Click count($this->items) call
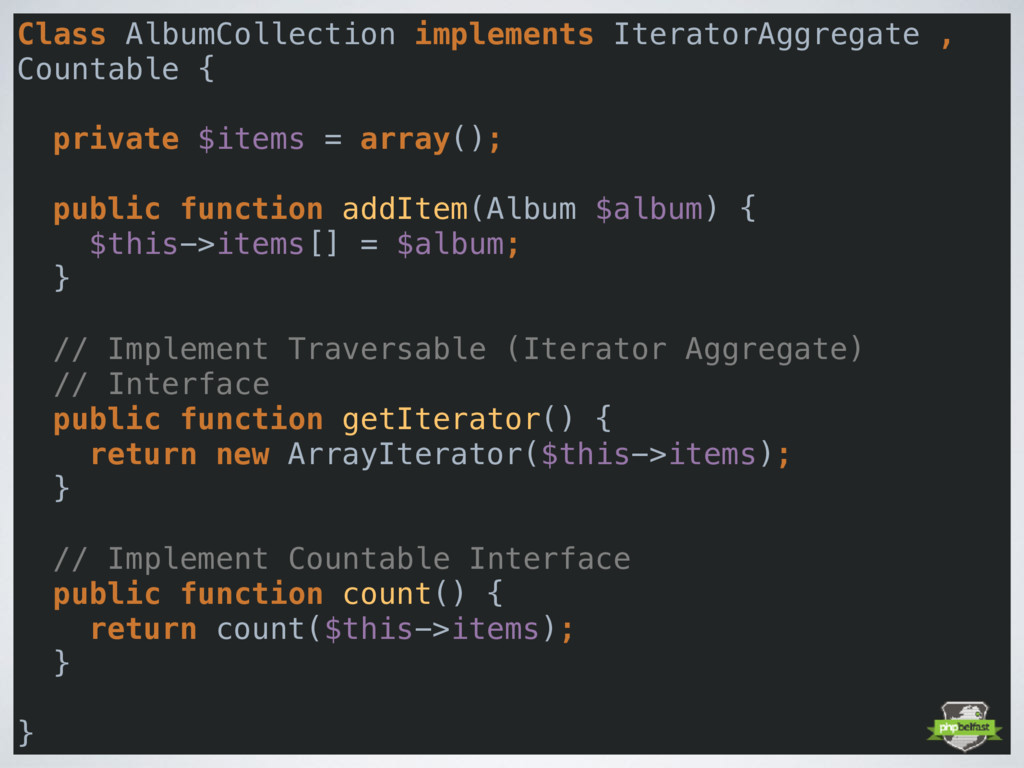This screenshot has width=1024, height=768. [x=385, y=630]
